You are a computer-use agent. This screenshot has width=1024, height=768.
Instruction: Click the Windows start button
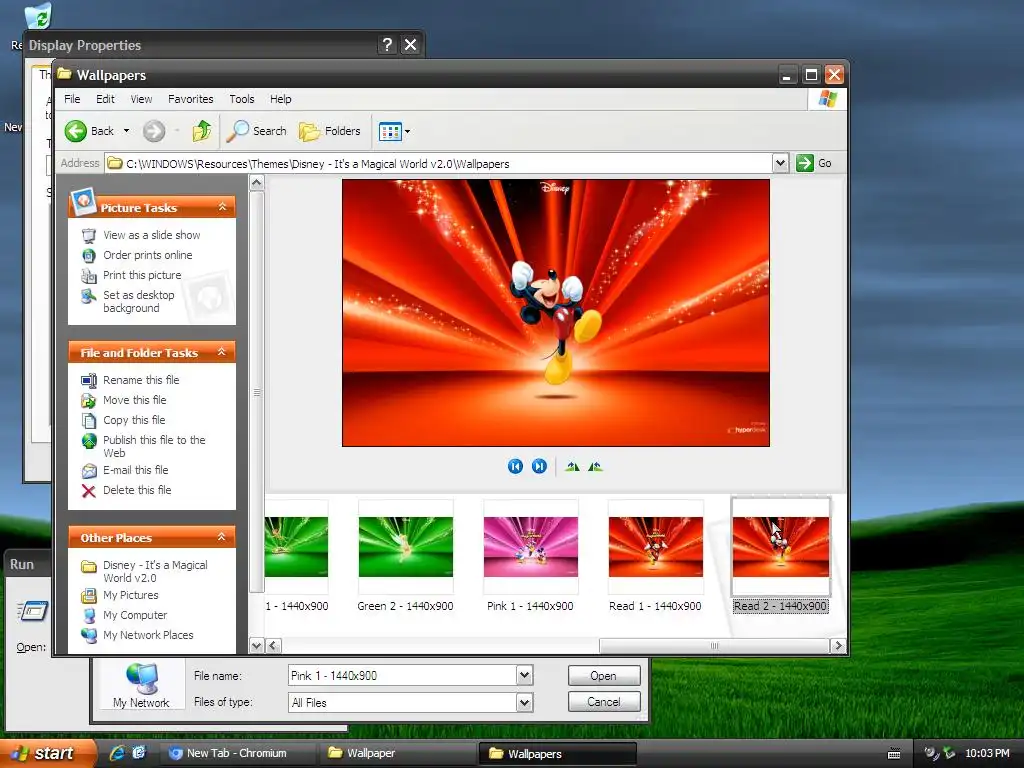point(47,753)
